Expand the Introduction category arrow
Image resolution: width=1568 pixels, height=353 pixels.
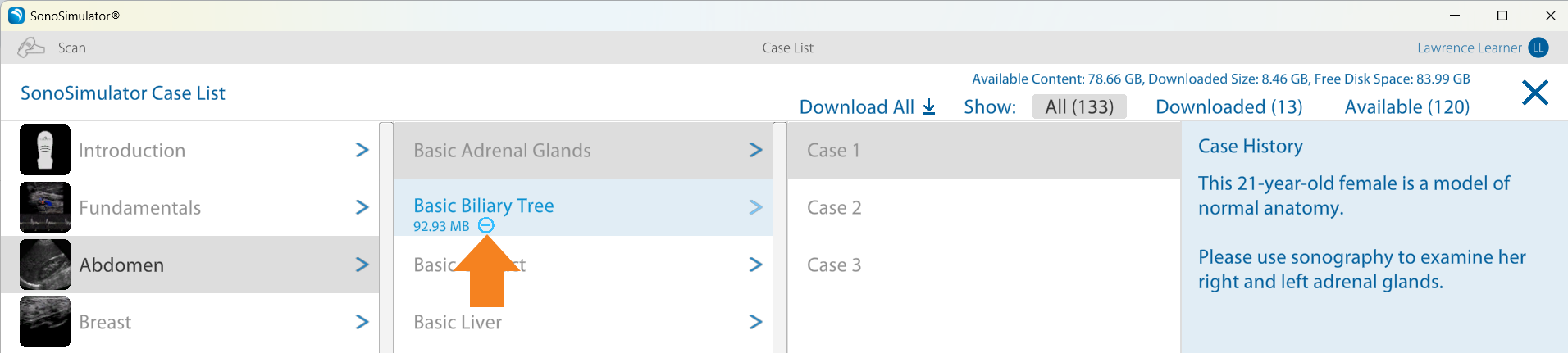362,150
